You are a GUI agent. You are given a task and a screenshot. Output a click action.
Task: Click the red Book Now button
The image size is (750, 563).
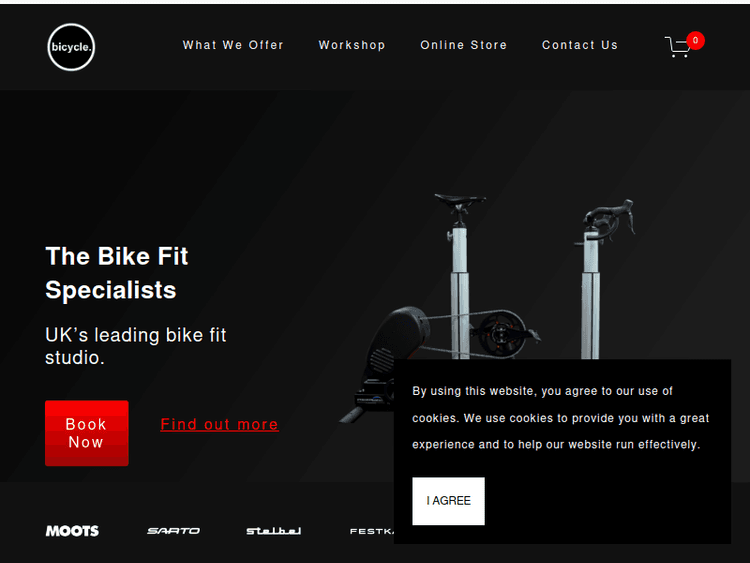tap(87, 433)
